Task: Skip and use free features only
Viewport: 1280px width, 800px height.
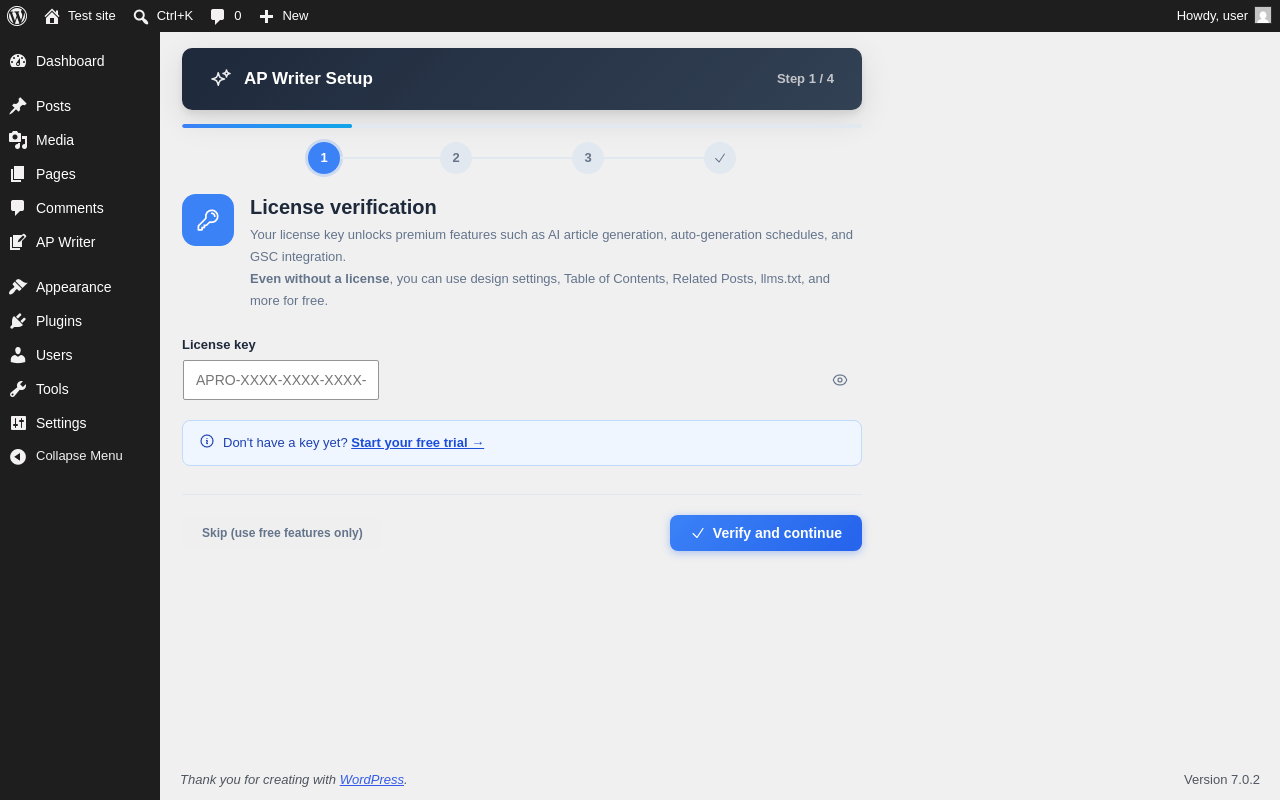Action: (282, 533)
